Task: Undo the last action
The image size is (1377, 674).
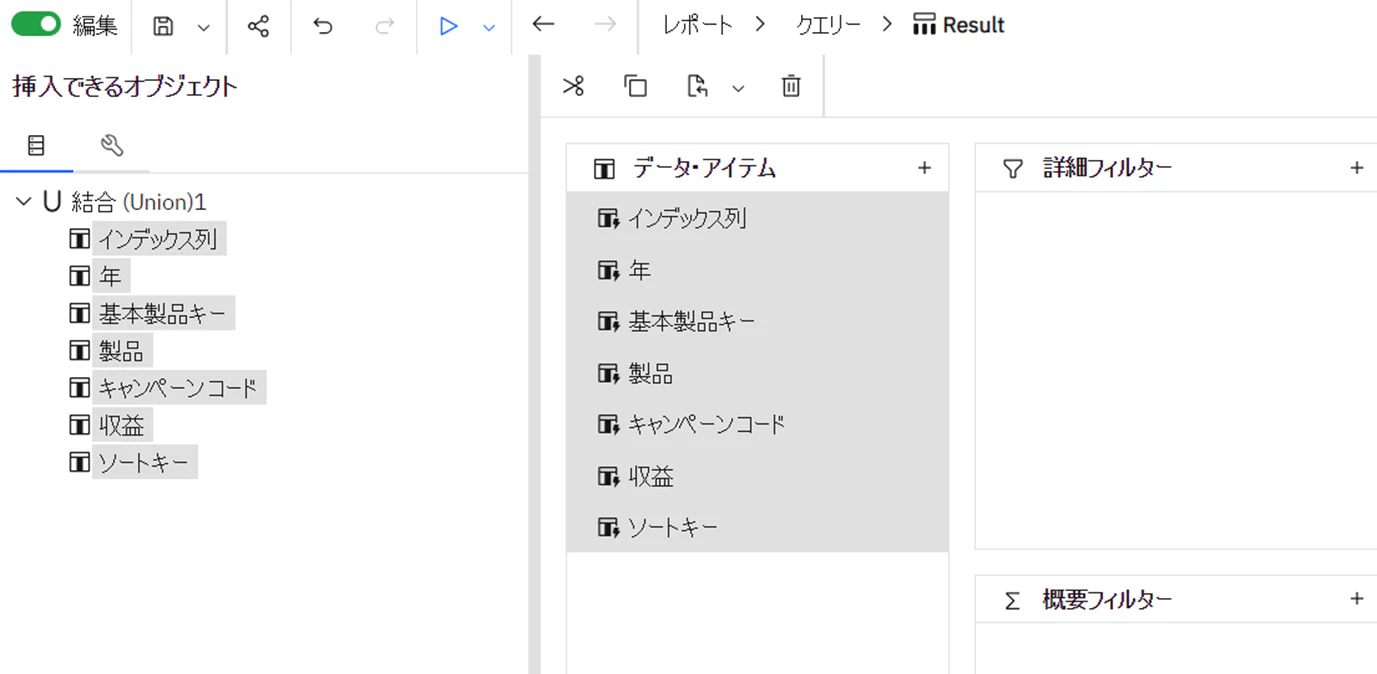Action: point(322,26)
